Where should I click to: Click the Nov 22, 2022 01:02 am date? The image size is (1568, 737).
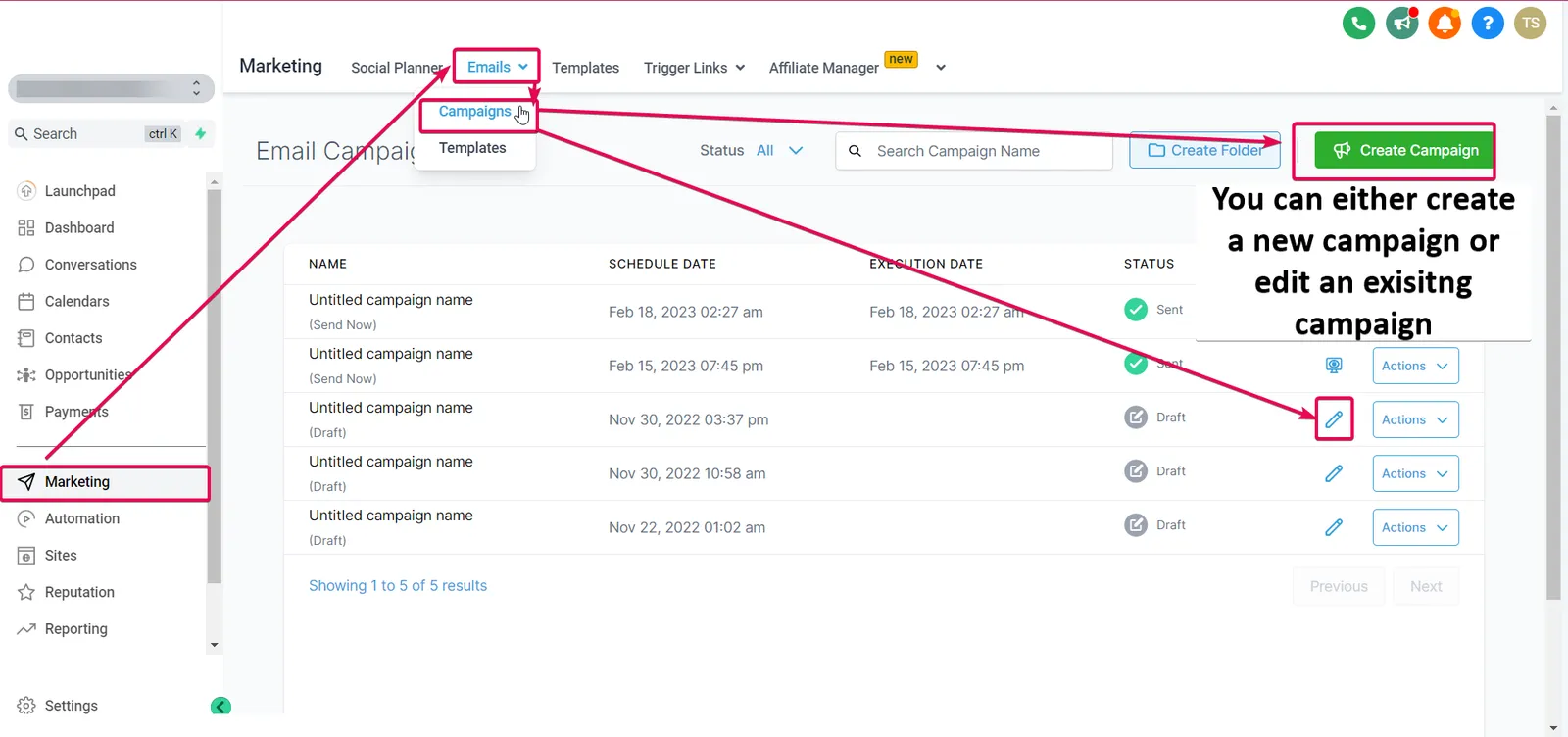(687, 527)
